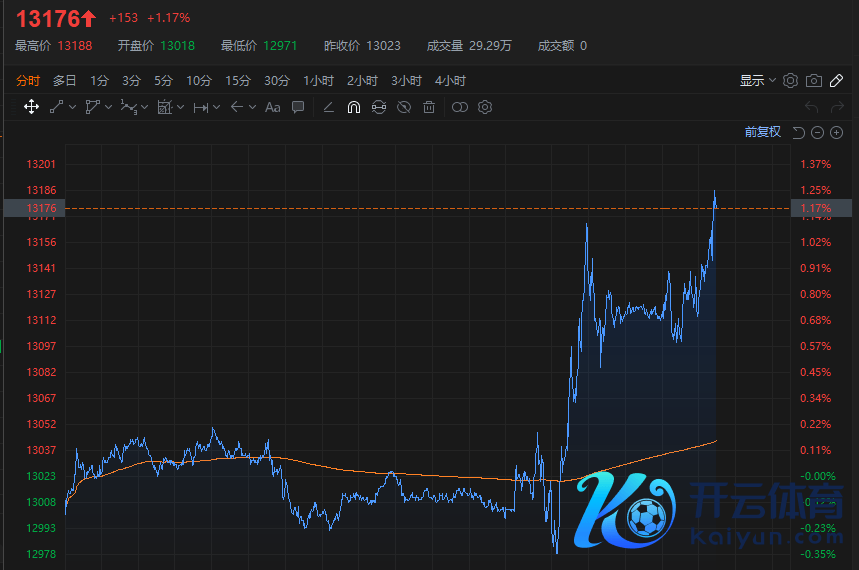Expand the arrow tool dropdown chevron
859x570 pixels.
click(x=252, y=107)
